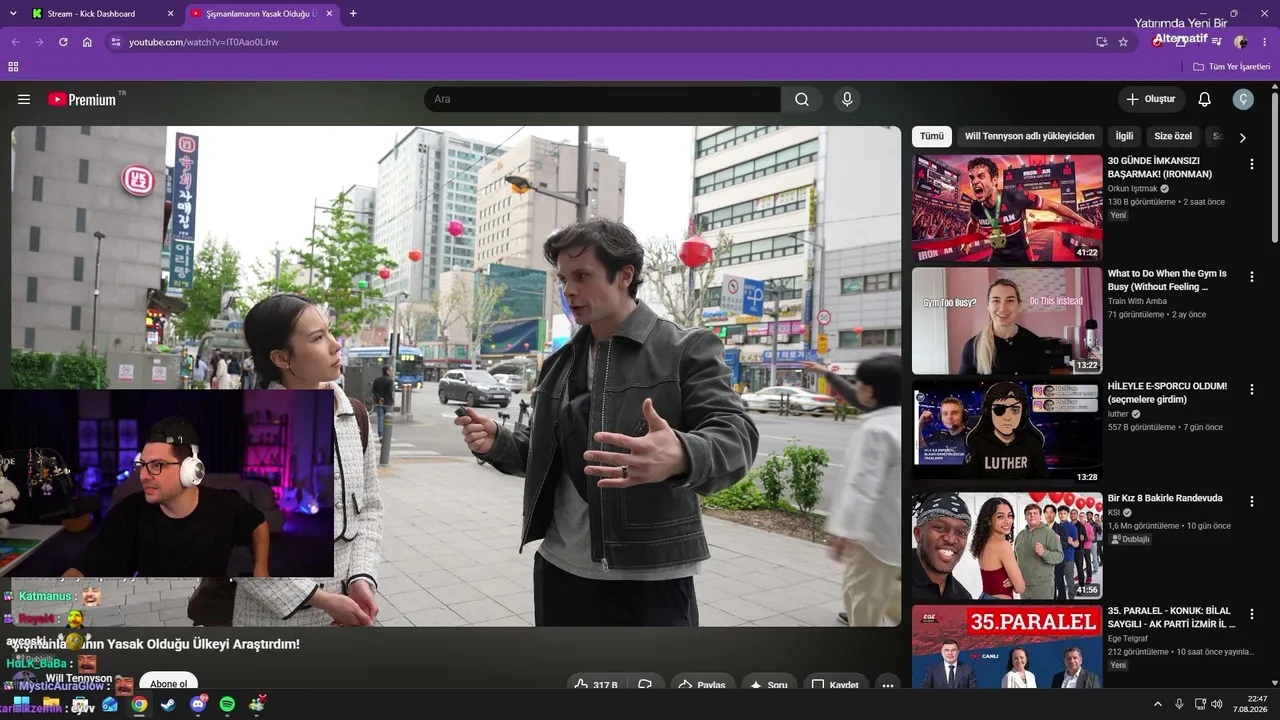Viewport: 1280px width, 720px height.
Task: Go back in Chrome browser history
Action: 15,42
